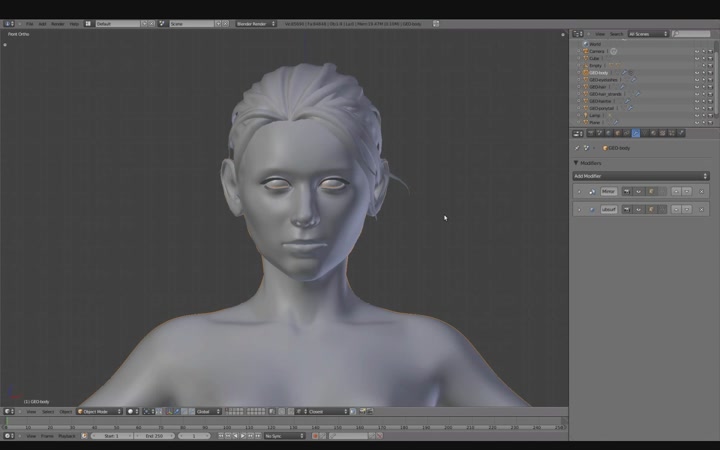720x450 pixels.
Task: Select the World item in outliner
Action: point(595,44)
